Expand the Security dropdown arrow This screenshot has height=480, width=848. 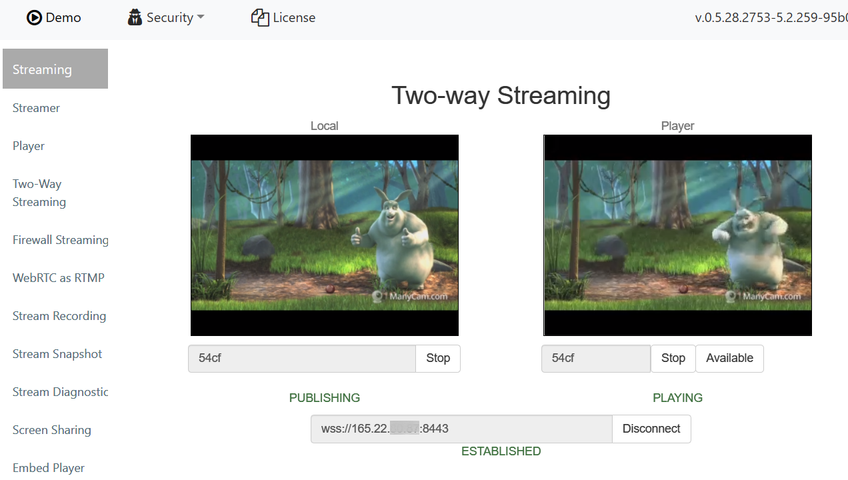tap(201, 17)
